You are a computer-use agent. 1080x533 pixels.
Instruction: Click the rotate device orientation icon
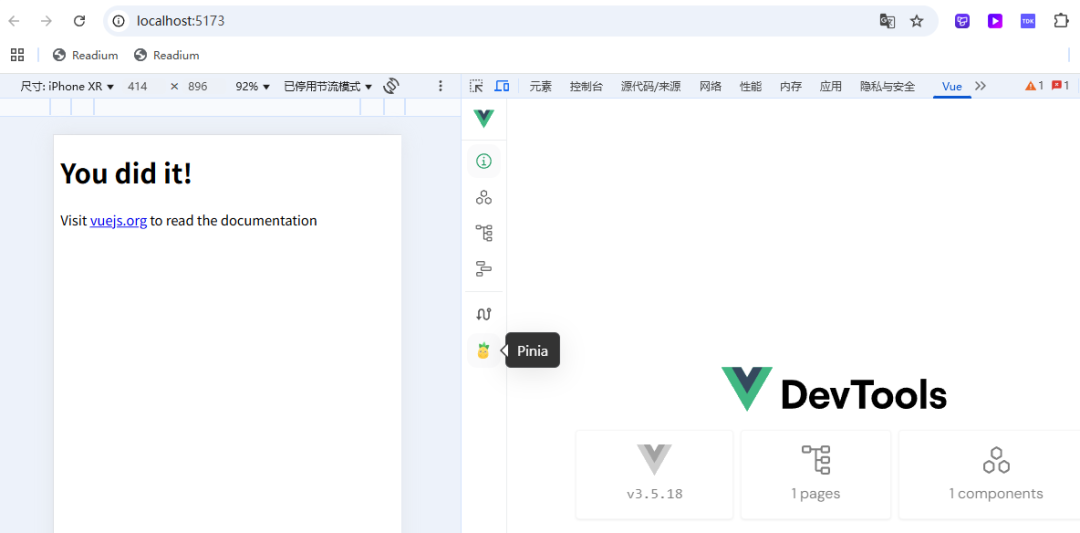(x=391, y=86)
